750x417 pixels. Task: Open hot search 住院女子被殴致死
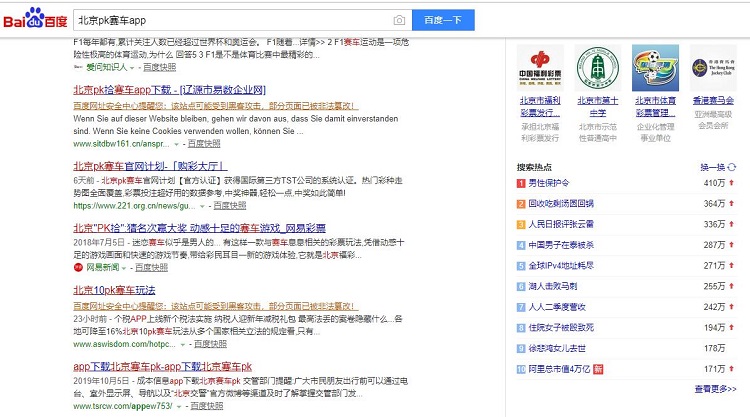[561, 328]
